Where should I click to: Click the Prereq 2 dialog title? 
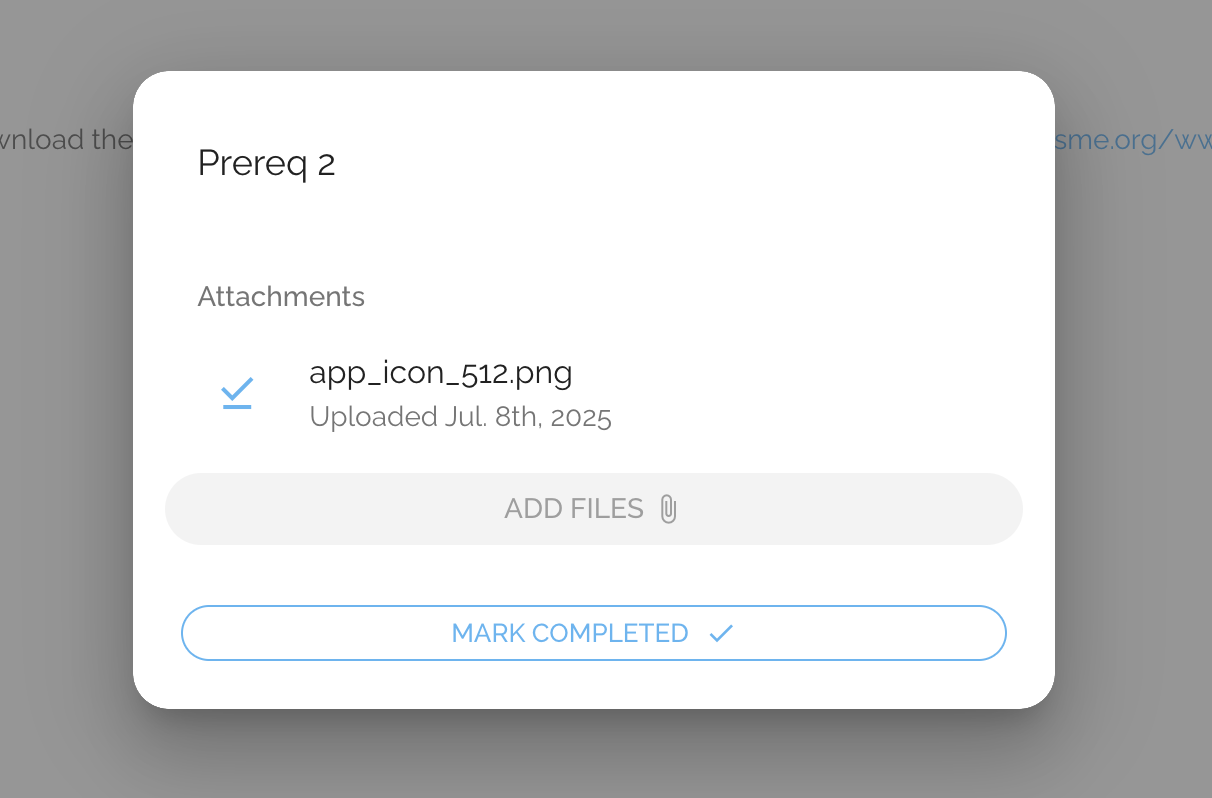[x=266, y=163]
